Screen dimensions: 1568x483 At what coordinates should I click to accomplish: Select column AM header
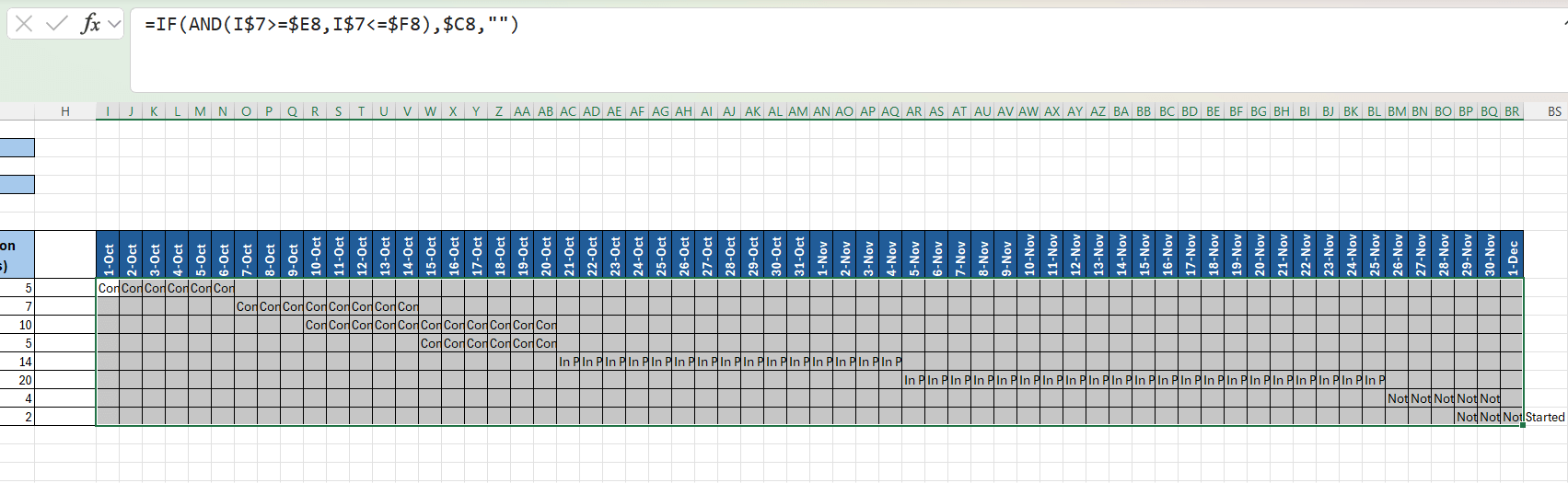pyautogui.click(x=798, y=111)
